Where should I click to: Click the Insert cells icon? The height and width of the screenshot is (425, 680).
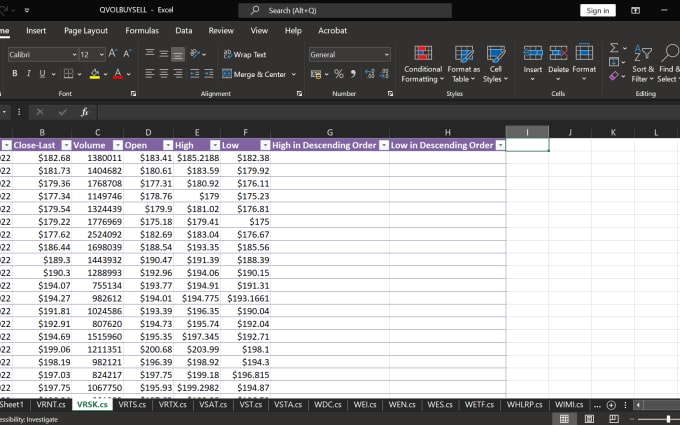pyautogui.click(x=533, y=53)
